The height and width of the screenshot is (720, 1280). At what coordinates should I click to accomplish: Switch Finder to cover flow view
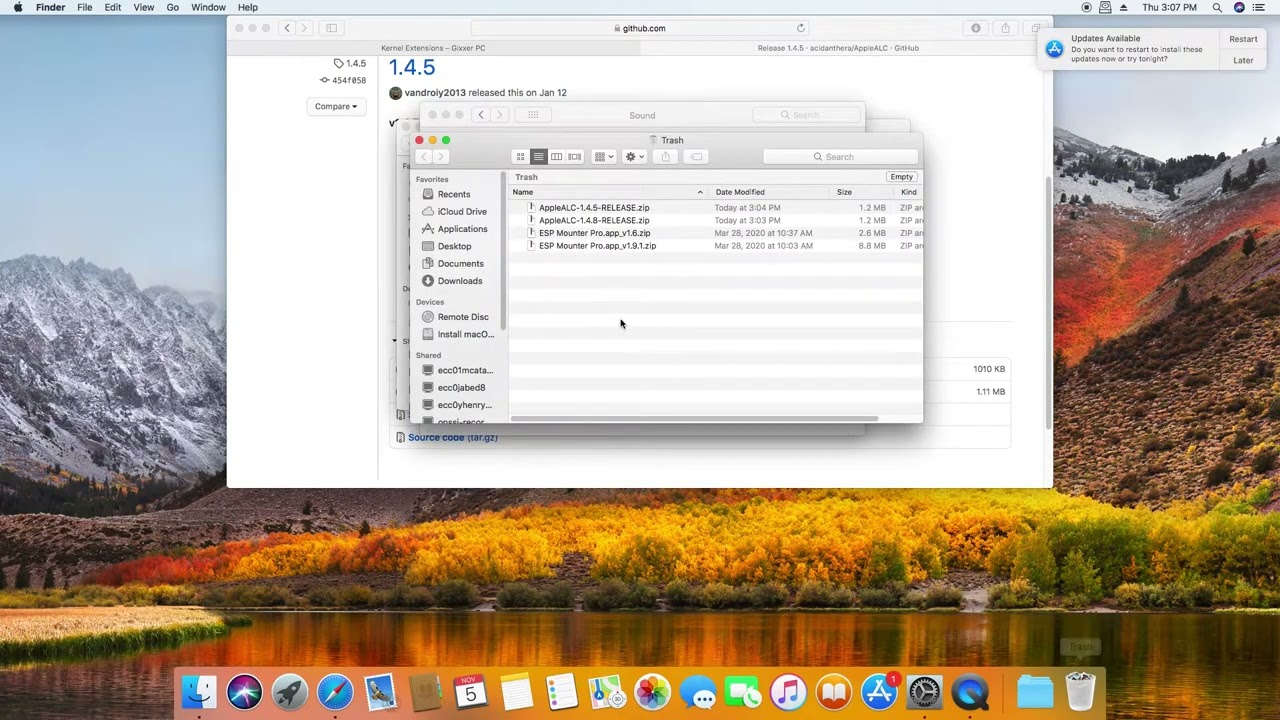pyautogui.click(x=574, y=157)
